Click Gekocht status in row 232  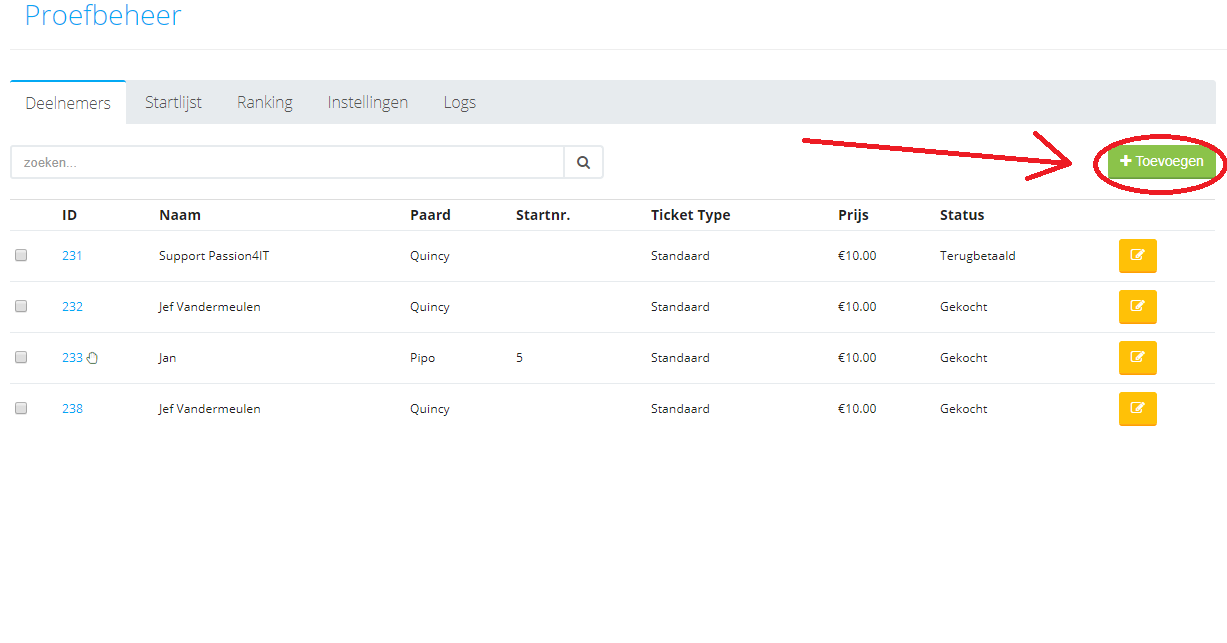click(x=964, y=307)
